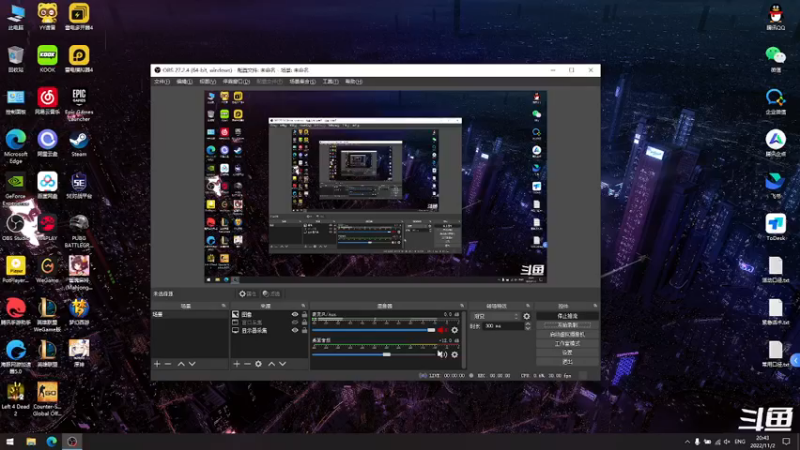The height and width of the screenshot is (450, 800).
Task: Mute desktop audio speaker icon
Action: [x=442, y=355]
